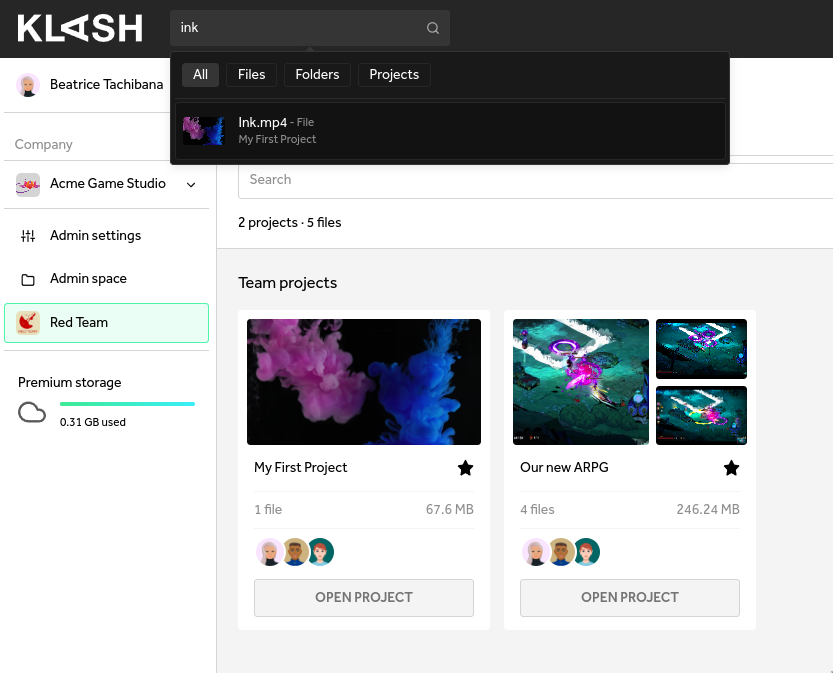Click the 4 files count

(x=537, y=509)
